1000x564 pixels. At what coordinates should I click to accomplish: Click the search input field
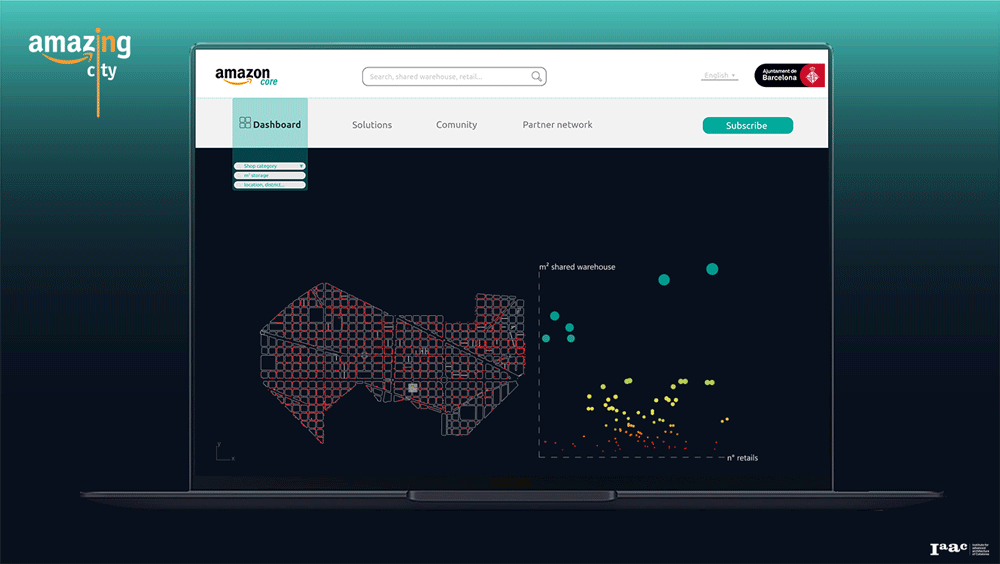447,76
